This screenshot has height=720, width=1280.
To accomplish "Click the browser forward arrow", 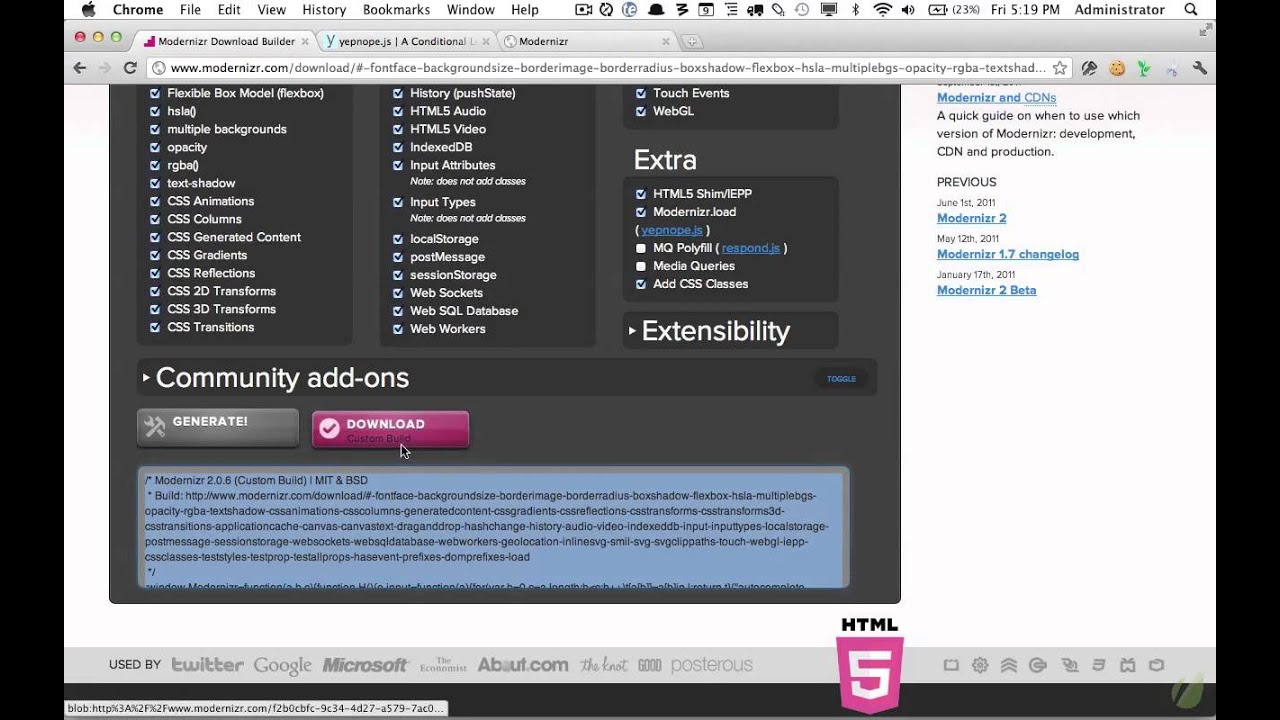I will click(105, 68).
